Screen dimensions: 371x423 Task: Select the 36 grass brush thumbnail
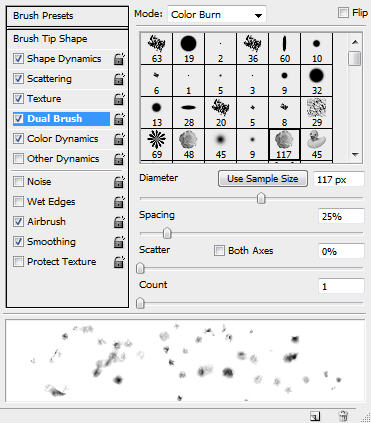pyautogui.click(x=253, y=49)
